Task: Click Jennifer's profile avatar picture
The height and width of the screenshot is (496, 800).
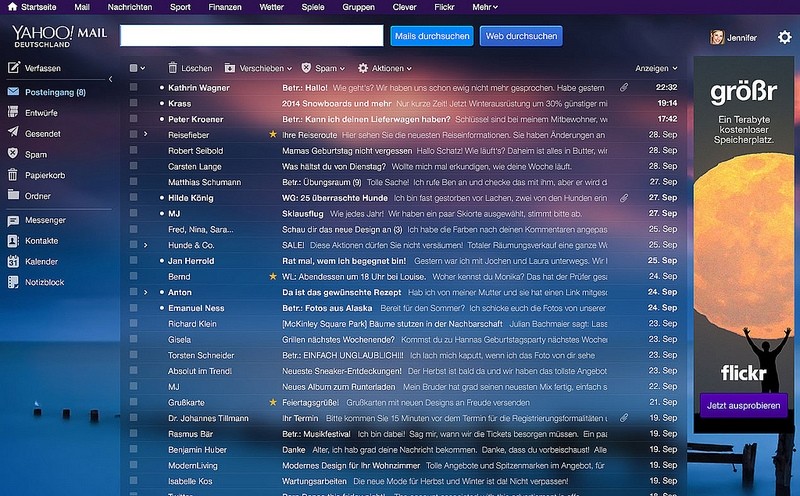Action: point(717,37)
